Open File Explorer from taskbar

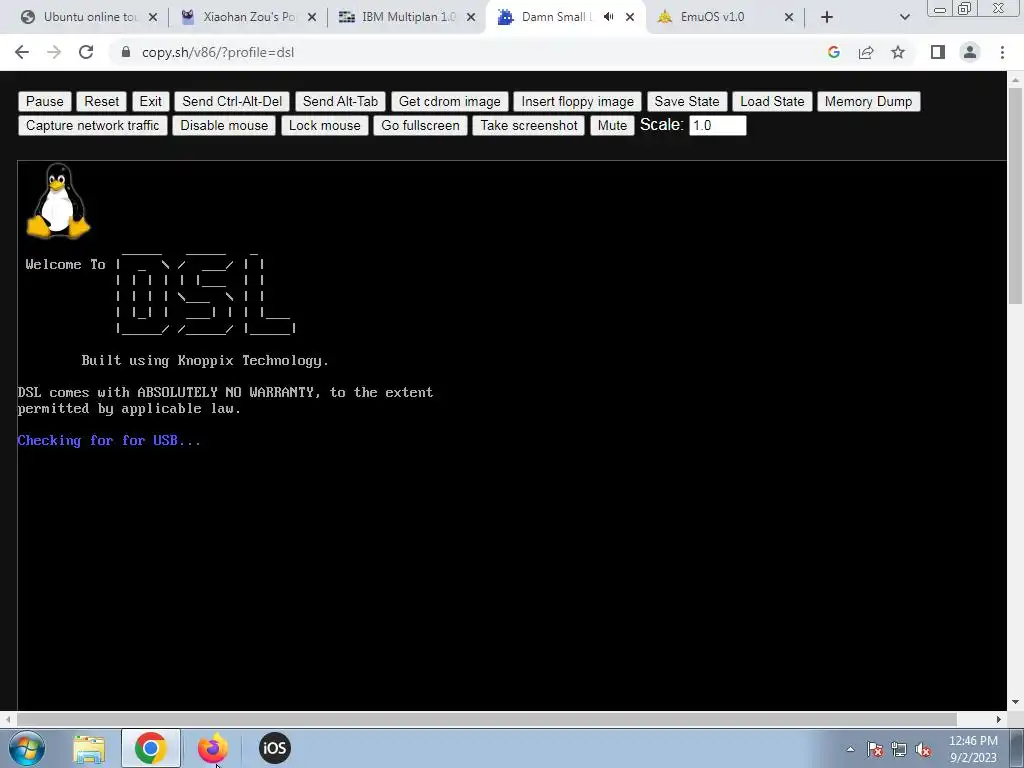89,748
